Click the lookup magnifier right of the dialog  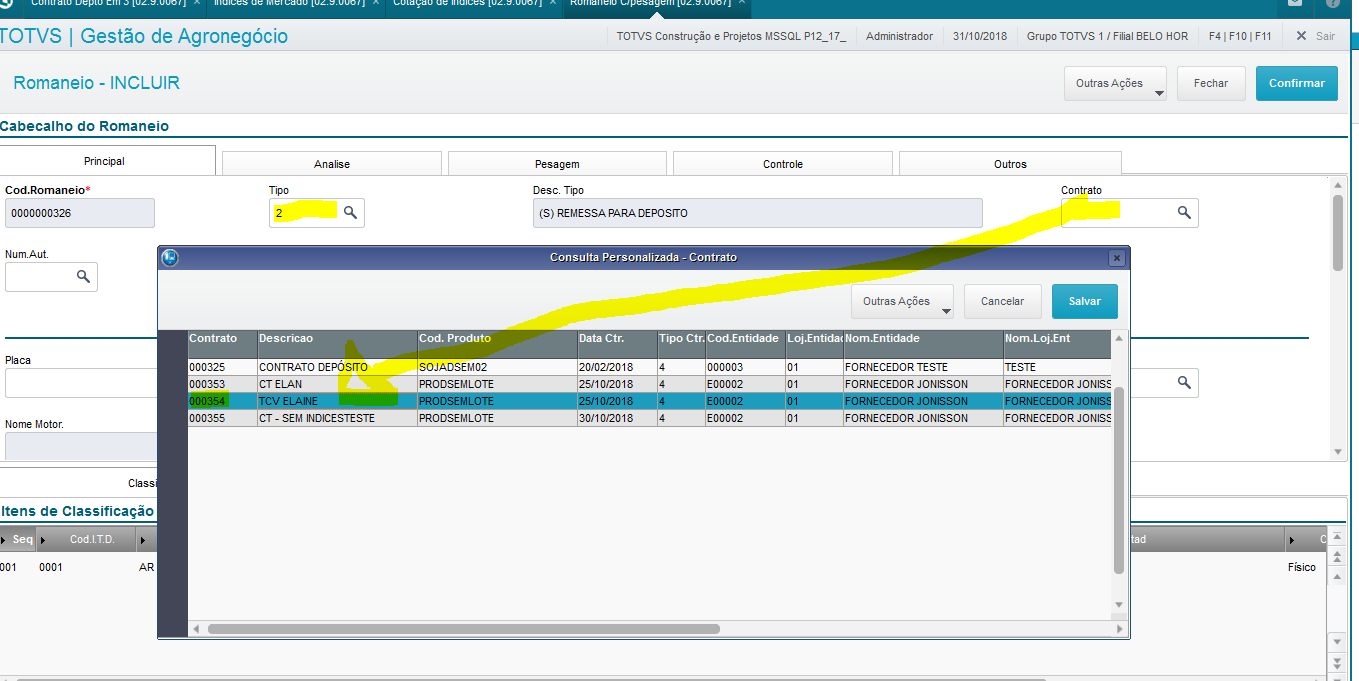coord(1184,382)
